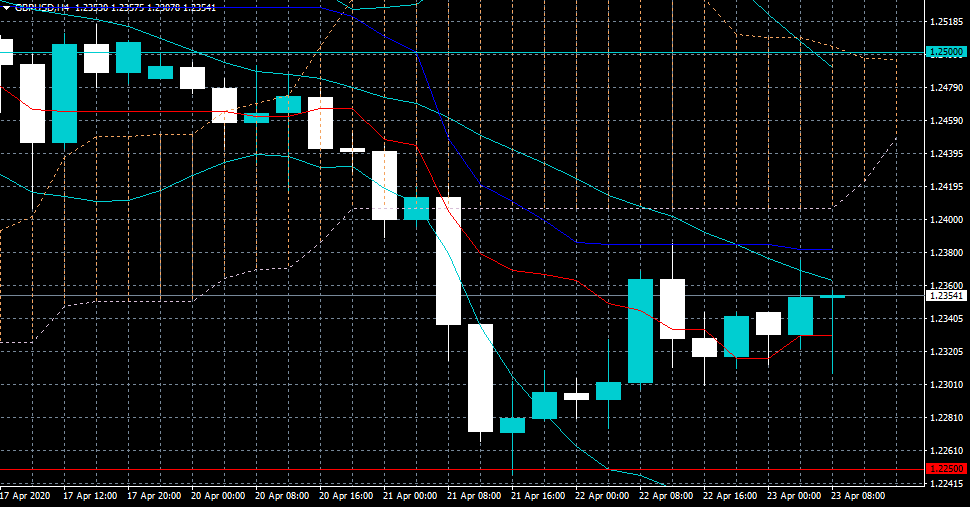The width and height of the screenshot is (970, 507).
Task: Select the cyan 1.25000 price level tag
Action: [946, 52]
